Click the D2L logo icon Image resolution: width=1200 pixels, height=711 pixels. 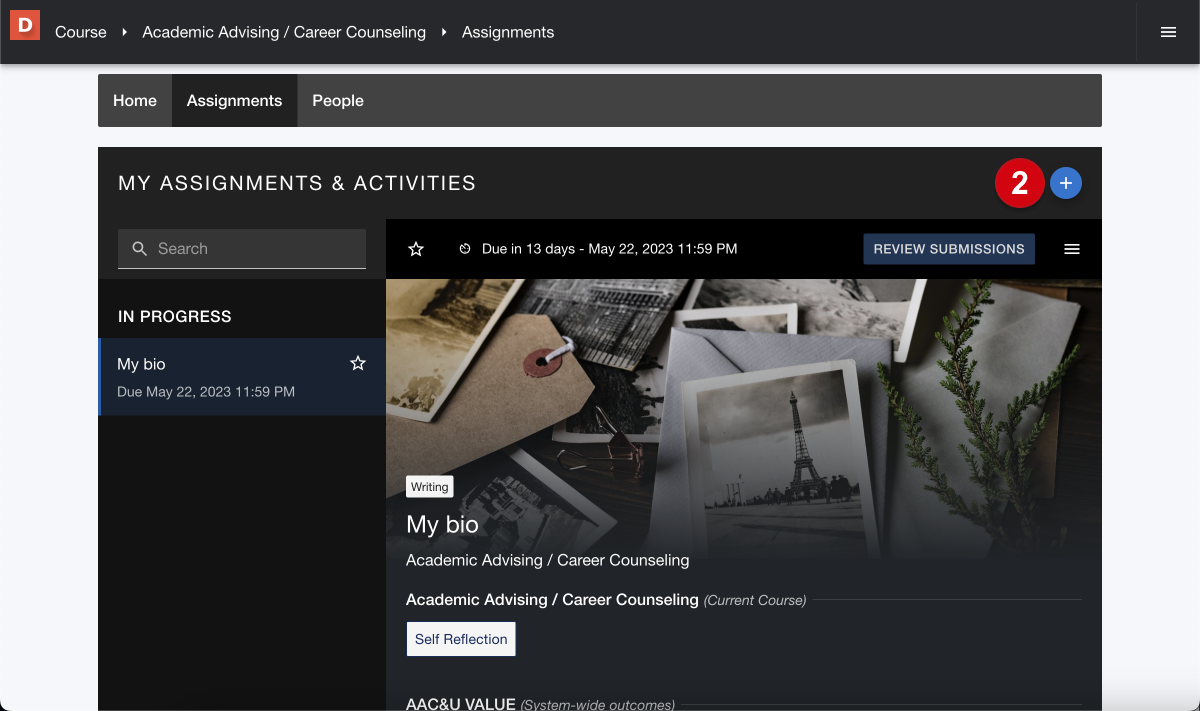coord(23,25)
